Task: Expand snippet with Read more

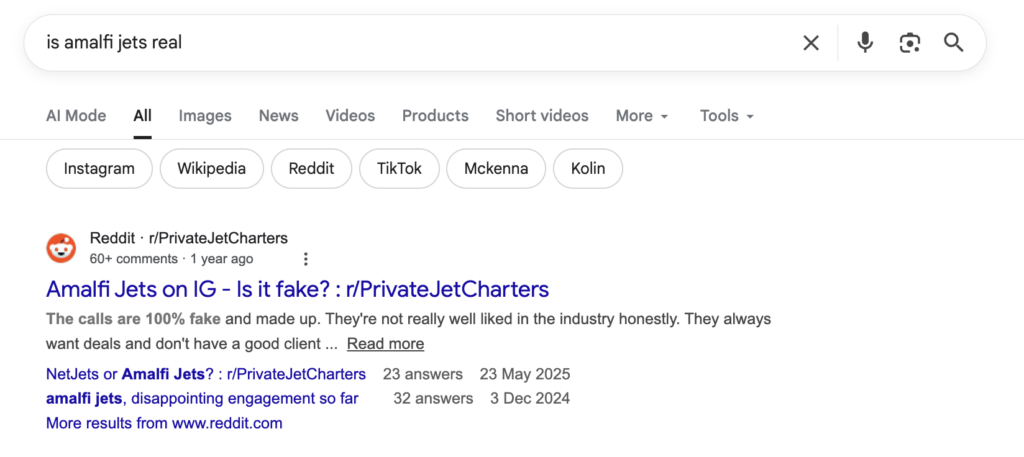Action: (x=385, y=344)
